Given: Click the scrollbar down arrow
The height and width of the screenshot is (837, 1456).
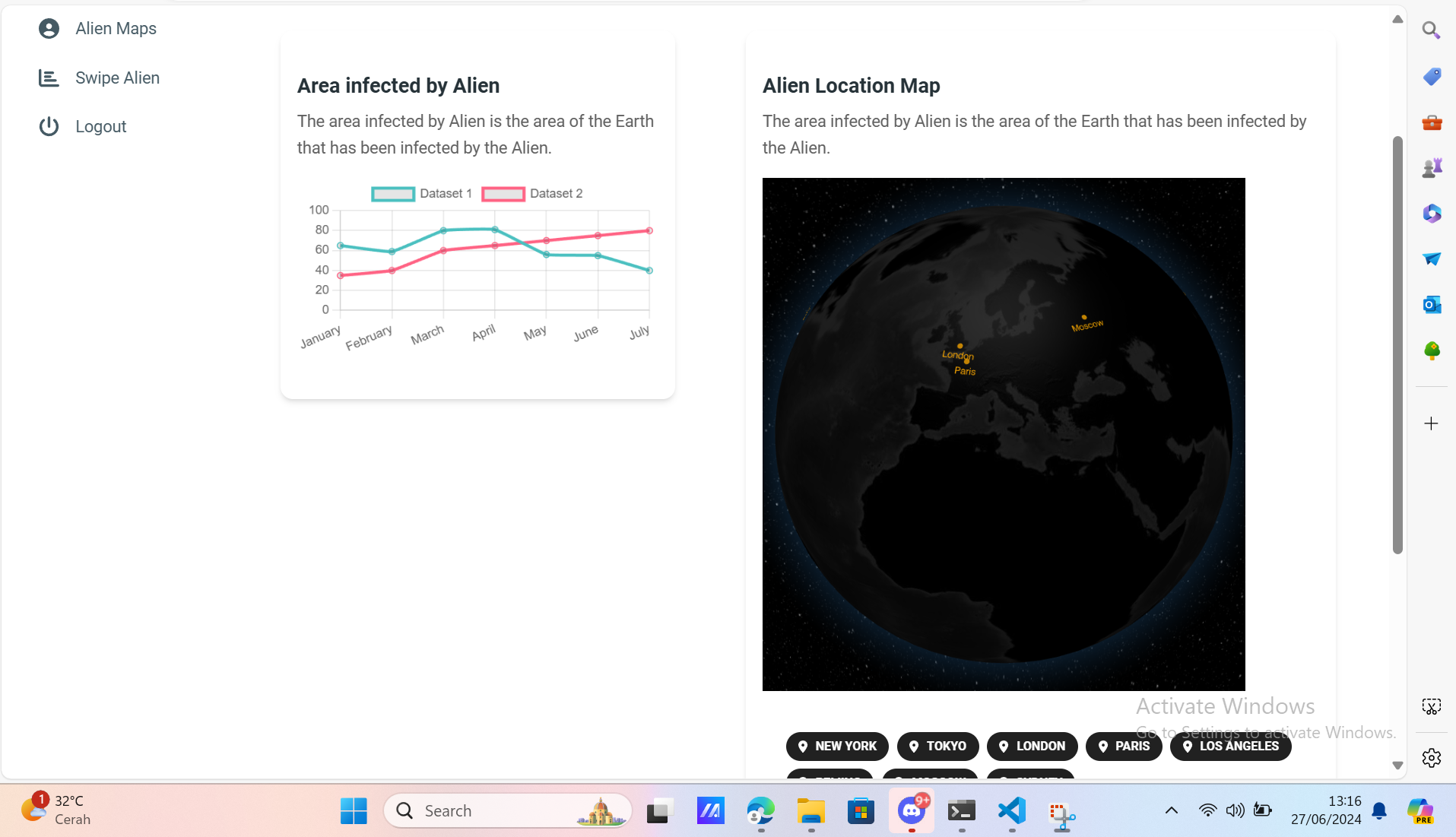Looking at the screenshot, I should click(1397, 766).
